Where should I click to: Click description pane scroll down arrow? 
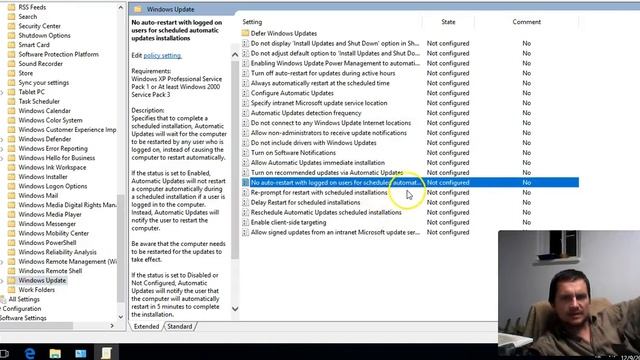pos(235,309)
